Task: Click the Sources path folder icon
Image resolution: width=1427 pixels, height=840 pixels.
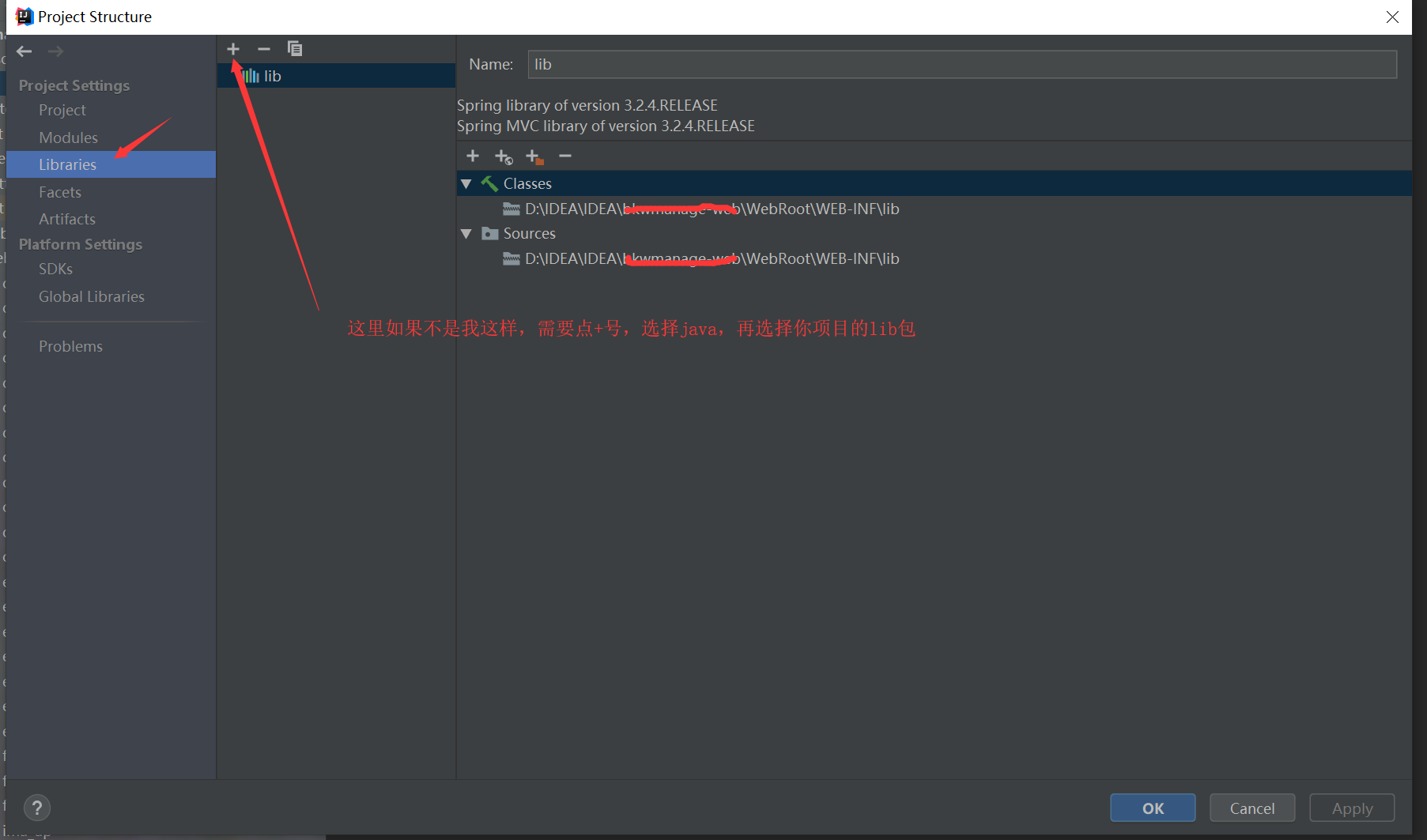Action: [x=512, y=258]
